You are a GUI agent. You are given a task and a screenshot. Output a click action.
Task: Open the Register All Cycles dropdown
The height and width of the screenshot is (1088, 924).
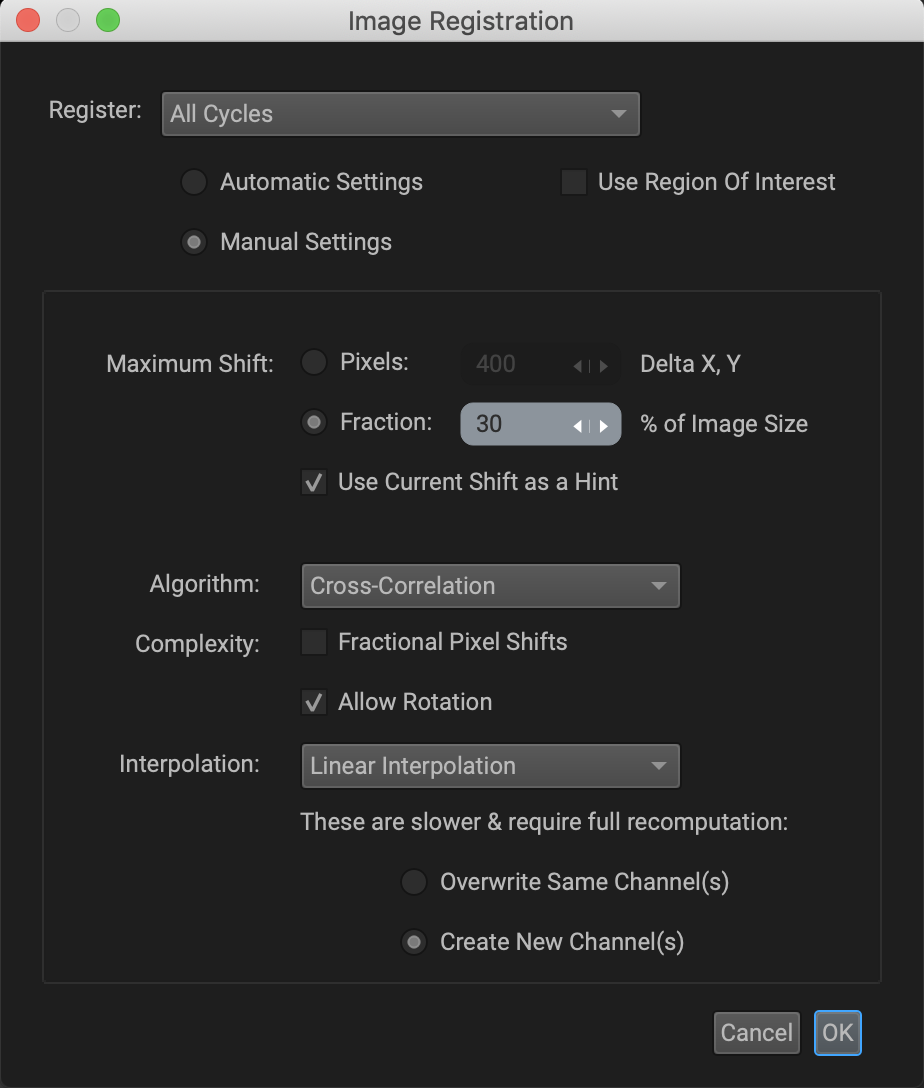[400, 114]
